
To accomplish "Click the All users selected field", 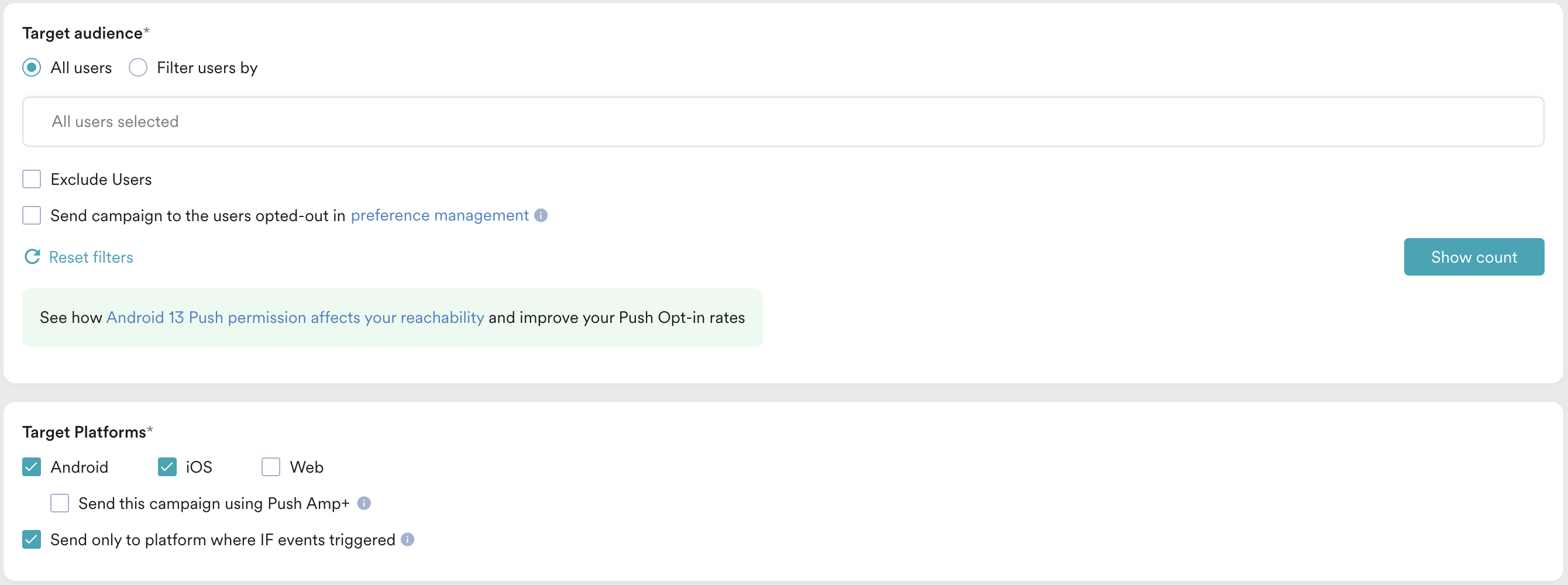I will pyautogui.click(x=783, y=122).
